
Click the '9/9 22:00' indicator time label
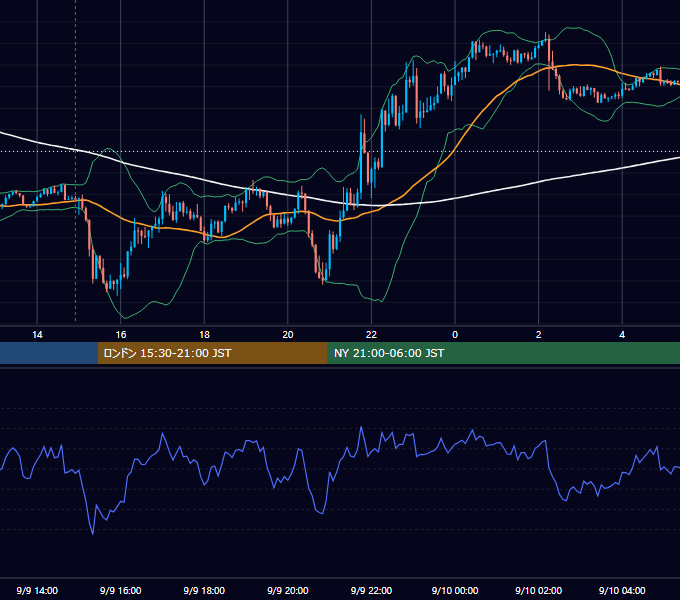click(x=371, y=590)
